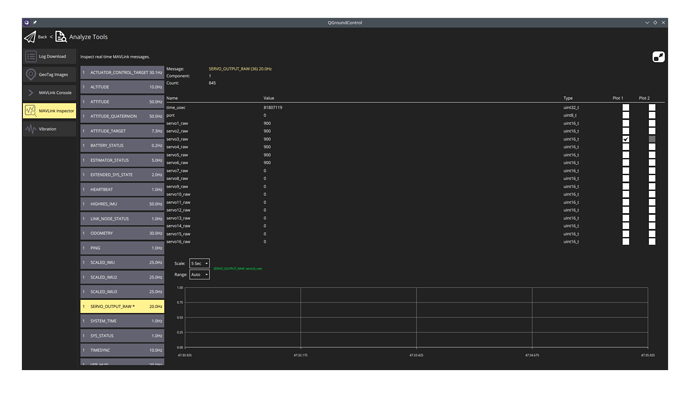Viewport: 690px width, 396px height.
Task: Click the pin icon in the title bar
Action: [x=35, y=22]
